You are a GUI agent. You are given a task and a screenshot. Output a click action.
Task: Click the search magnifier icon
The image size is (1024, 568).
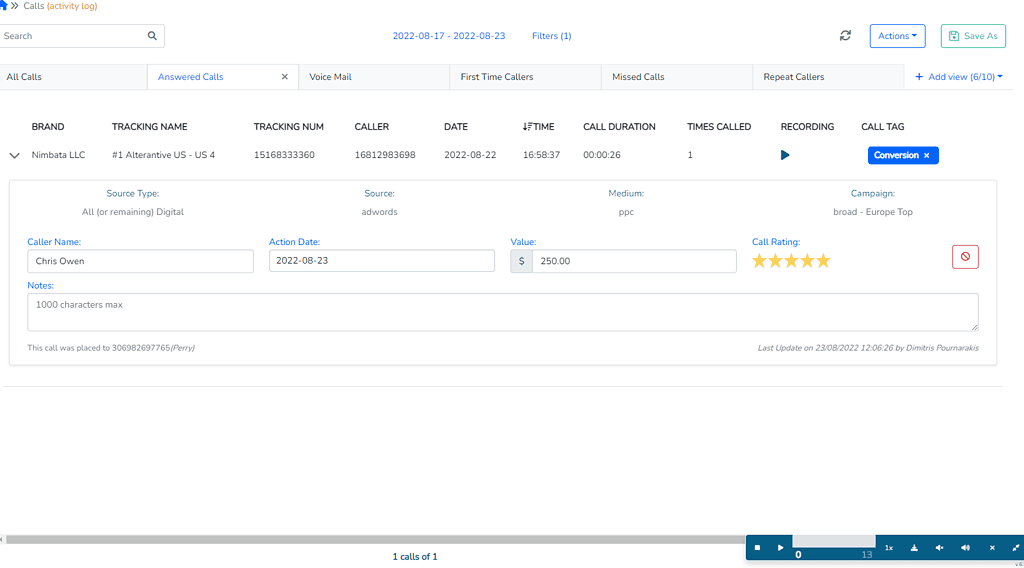152,36
